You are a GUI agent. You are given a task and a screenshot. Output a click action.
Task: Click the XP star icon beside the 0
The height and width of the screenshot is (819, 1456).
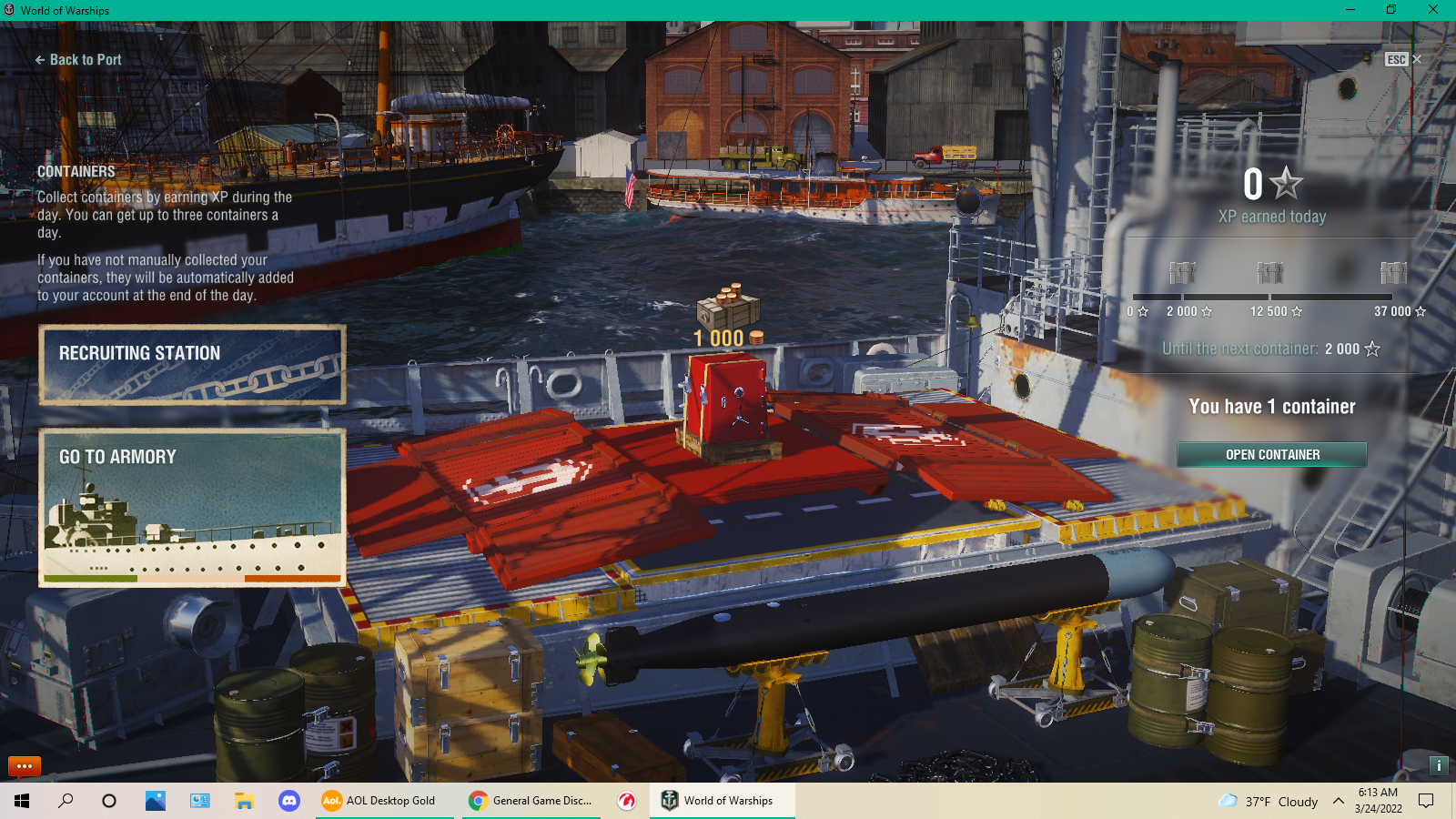tap(1287, 184)
